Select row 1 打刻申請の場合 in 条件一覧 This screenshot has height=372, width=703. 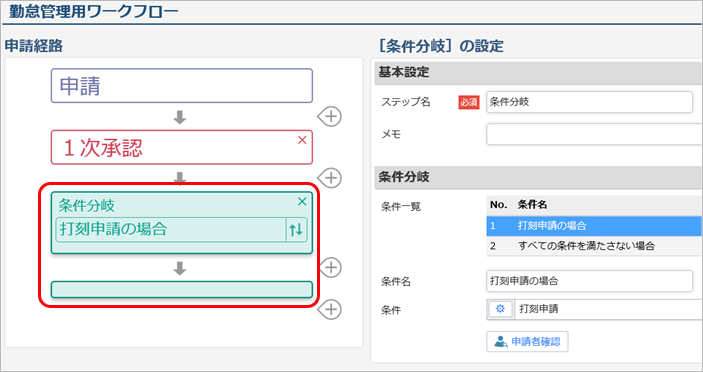click(x=595, y=226)
